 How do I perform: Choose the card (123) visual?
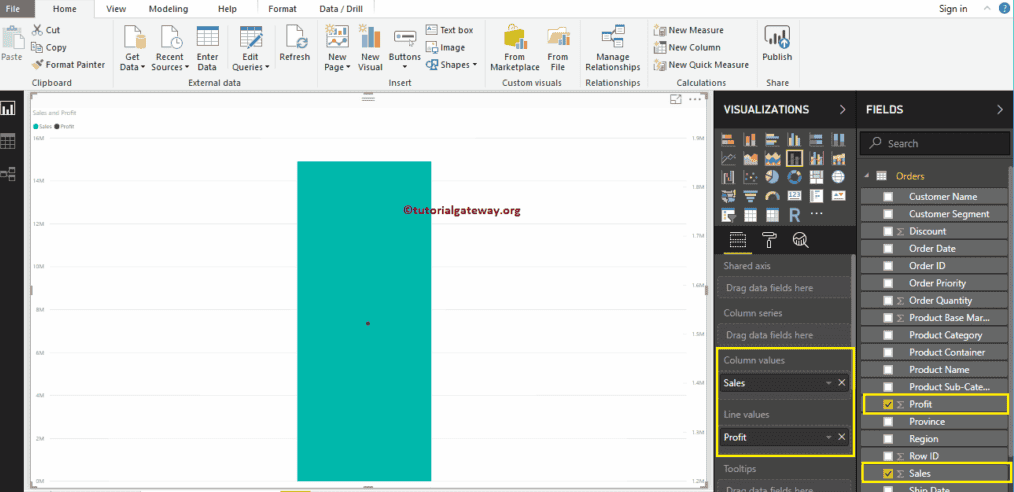coord(794,196)
